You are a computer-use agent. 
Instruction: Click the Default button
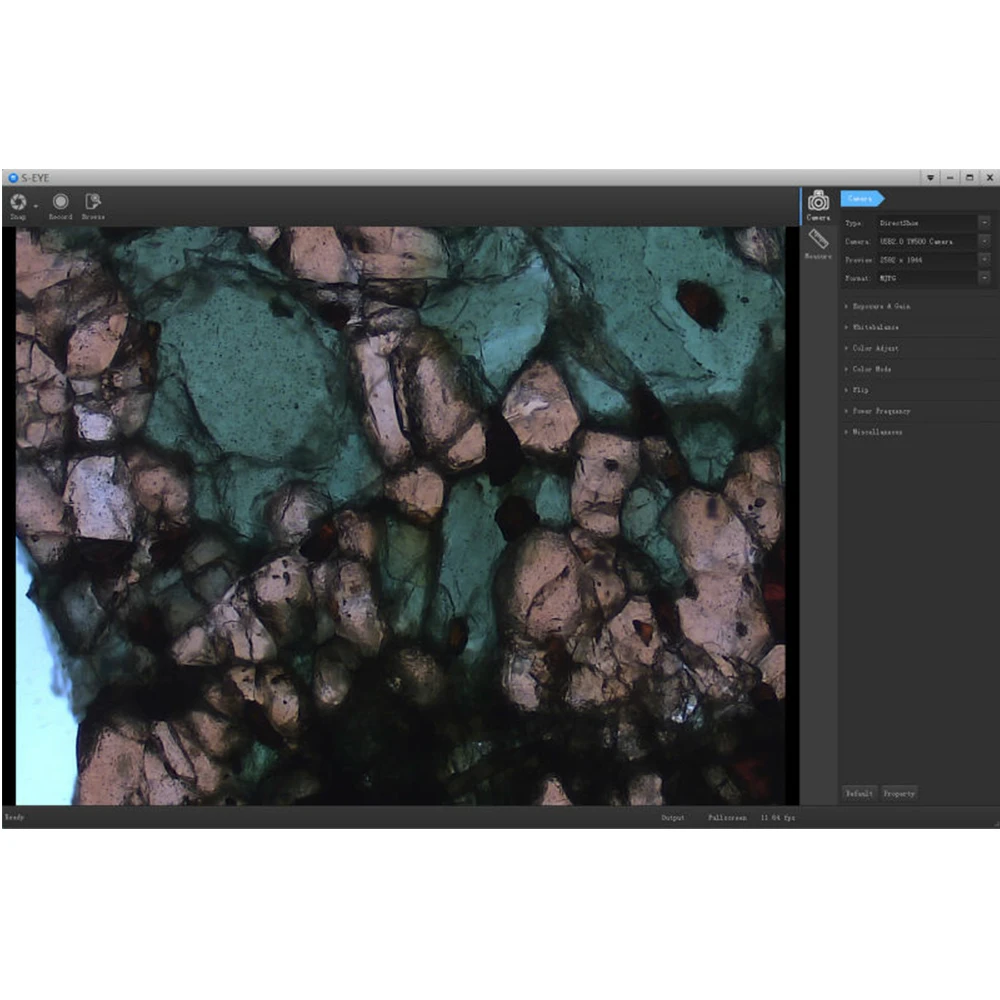click(x=859, y=794)
